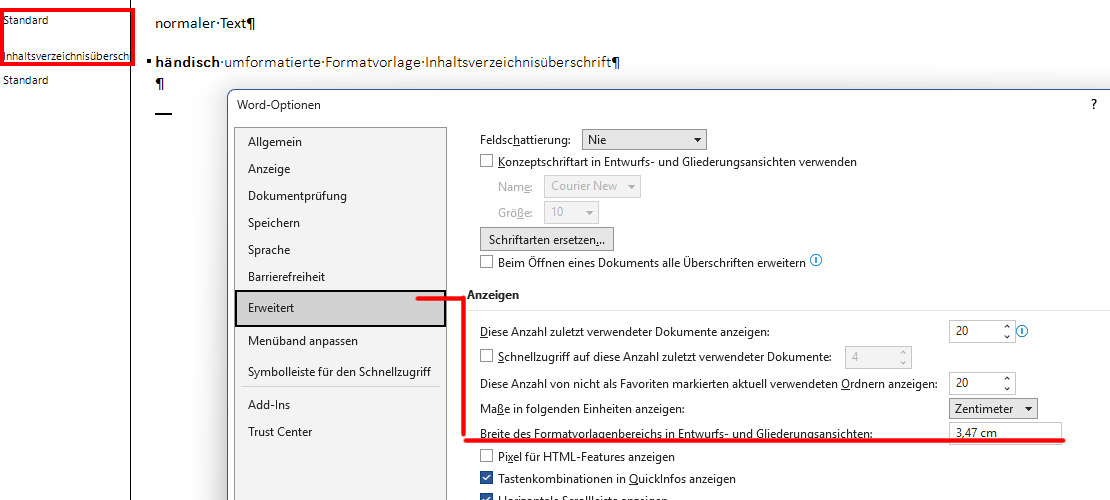Go to Trust Center settings
1110x500 pixels.
point(280,432)
